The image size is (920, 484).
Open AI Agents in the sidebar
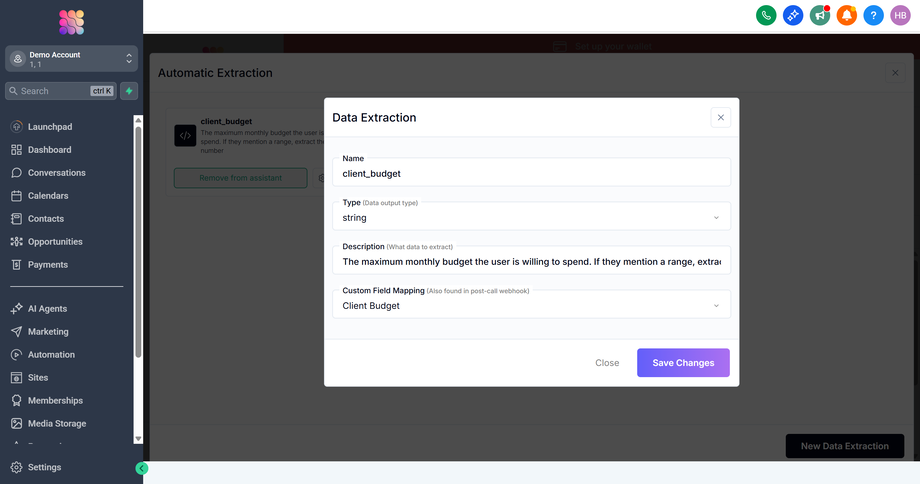47,309
